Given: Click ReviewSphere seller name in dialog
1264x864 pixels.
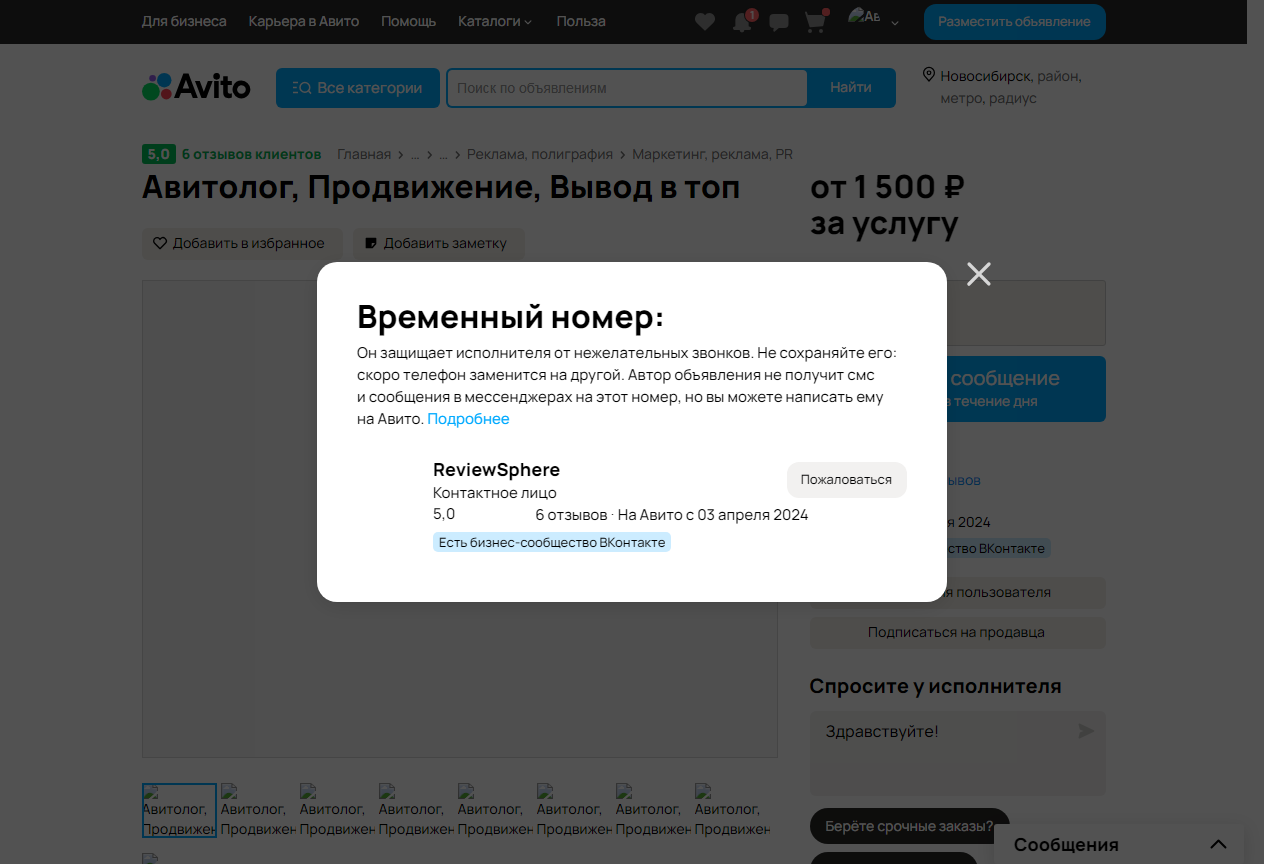Looking at the screenshot, I should point(496,470).
